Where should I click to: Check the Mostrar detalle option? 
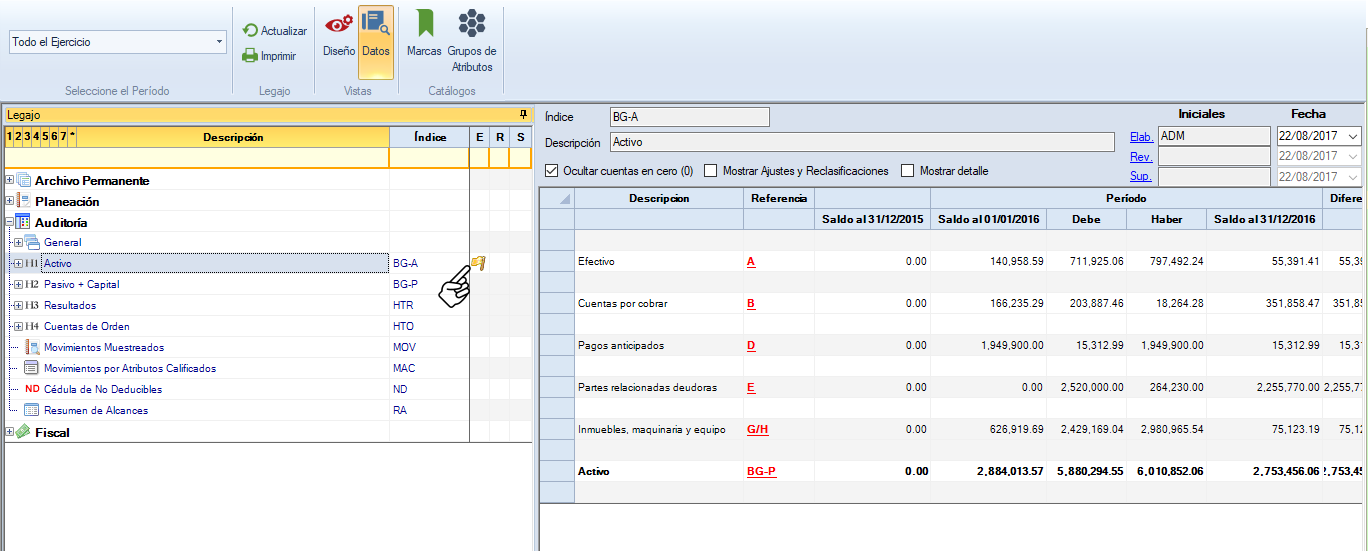[908, 171]
